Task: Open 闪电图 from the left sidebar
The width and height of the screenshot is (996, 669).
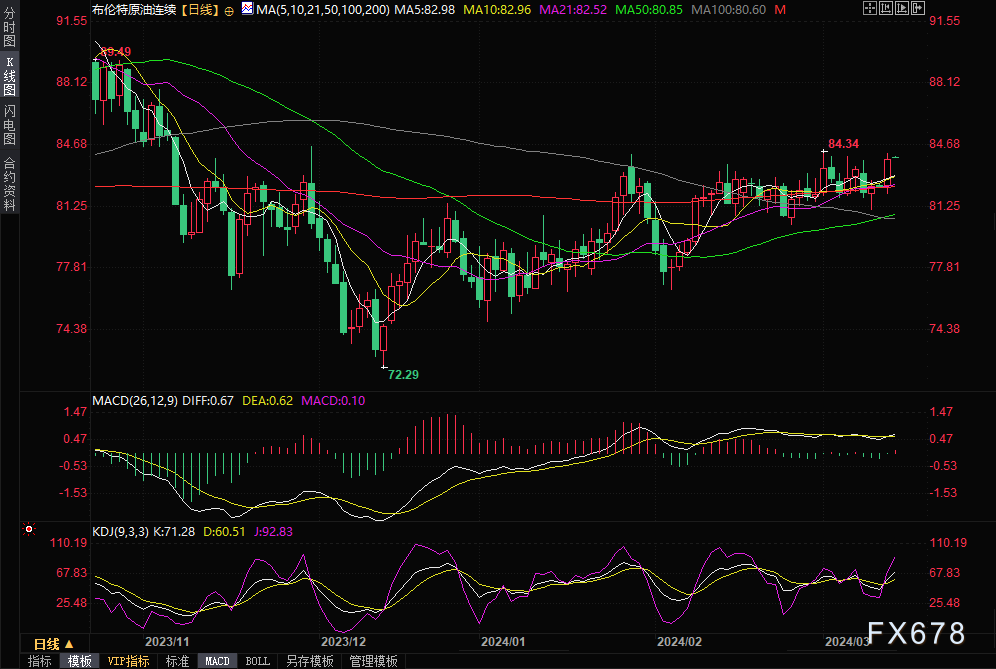Action: [10, 124]
